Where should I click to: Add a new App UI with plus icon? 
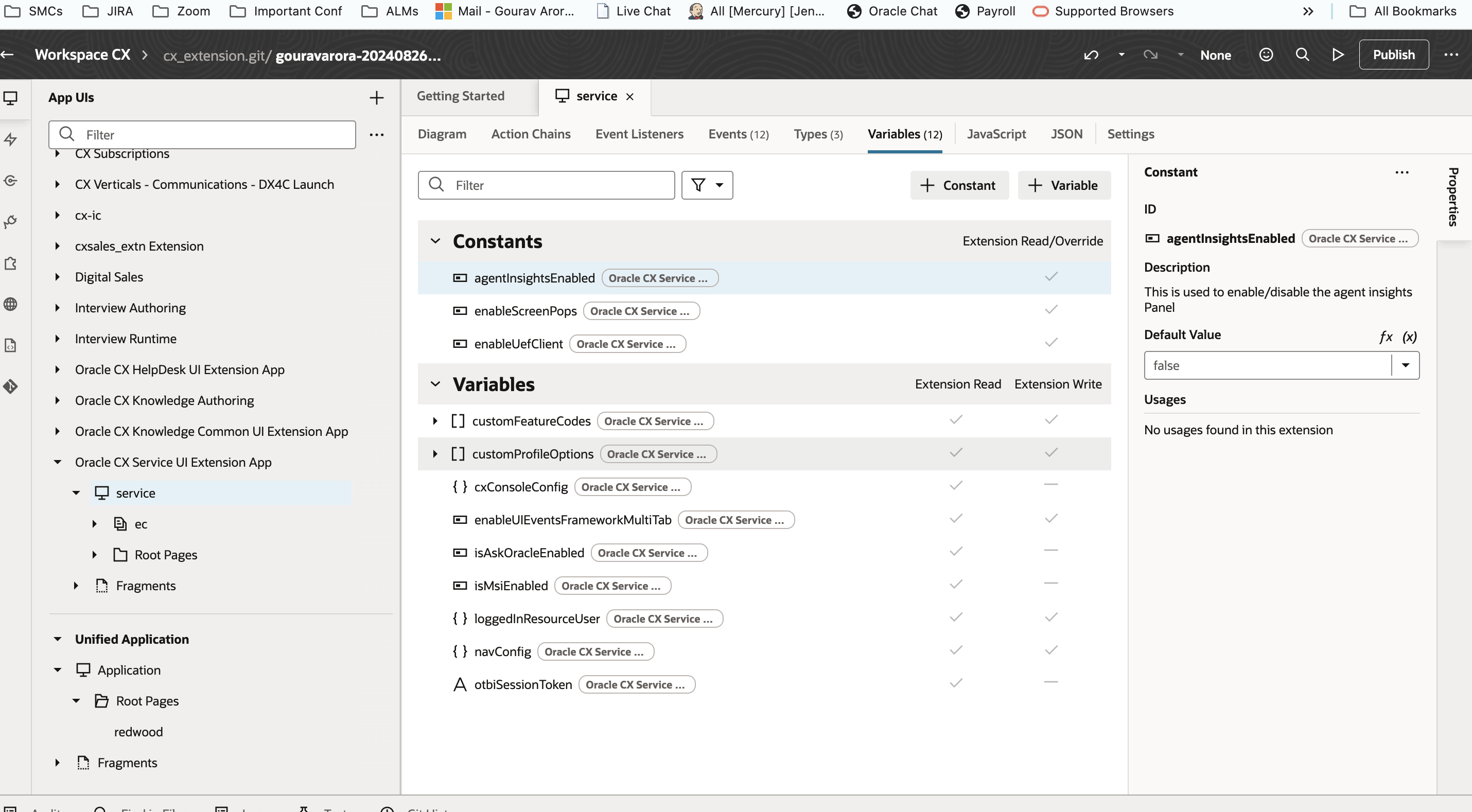tap(377, 98)
